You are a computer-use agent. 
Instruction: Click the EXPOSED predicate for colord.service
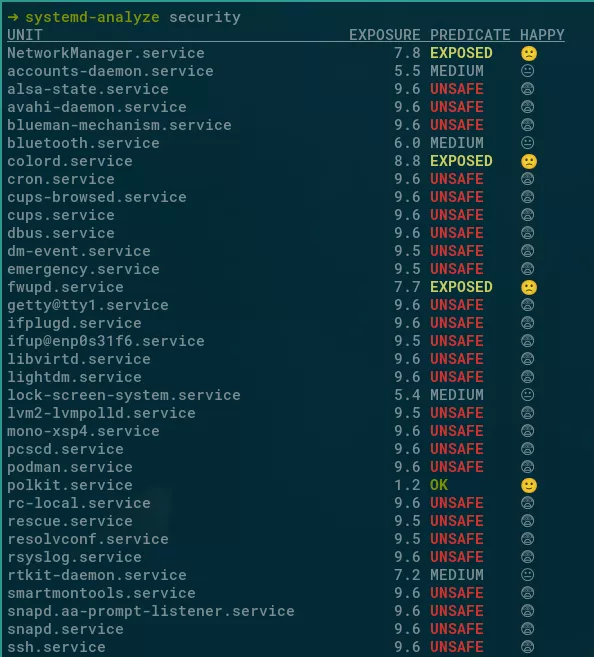click(461, 161)
